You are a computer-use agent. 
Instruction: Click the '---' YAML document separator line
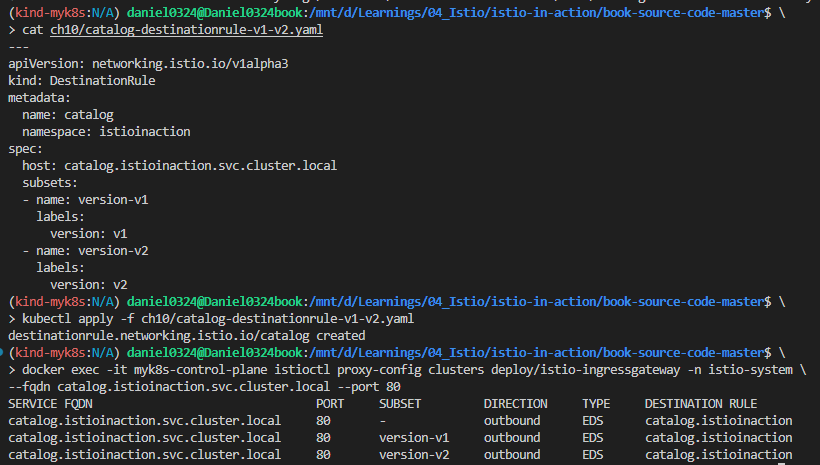point(18,47)
